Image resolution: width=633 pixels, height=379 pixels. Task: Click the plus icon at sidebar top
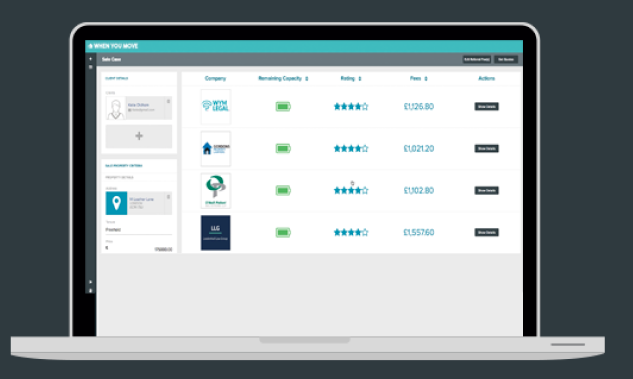point(90,59)
